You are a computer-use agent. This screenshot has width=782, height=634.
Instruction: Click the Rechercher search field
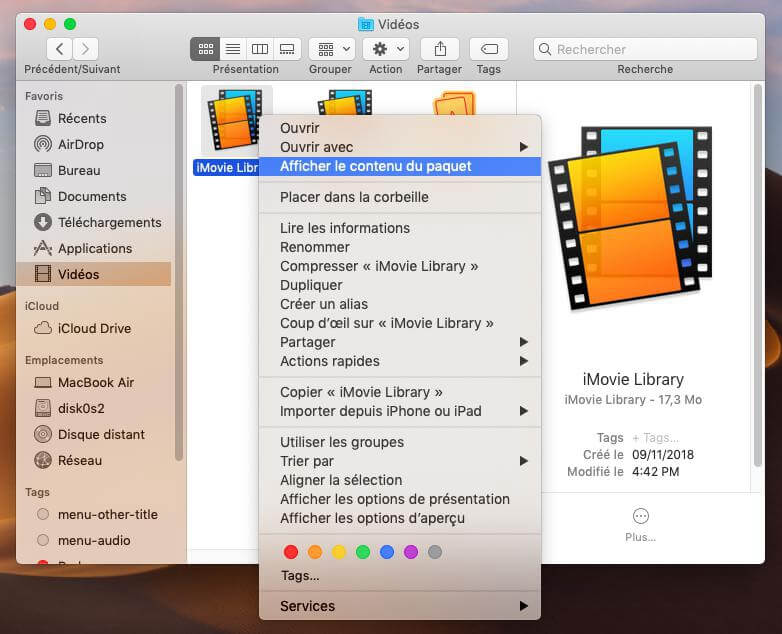(x=645, y=49)
